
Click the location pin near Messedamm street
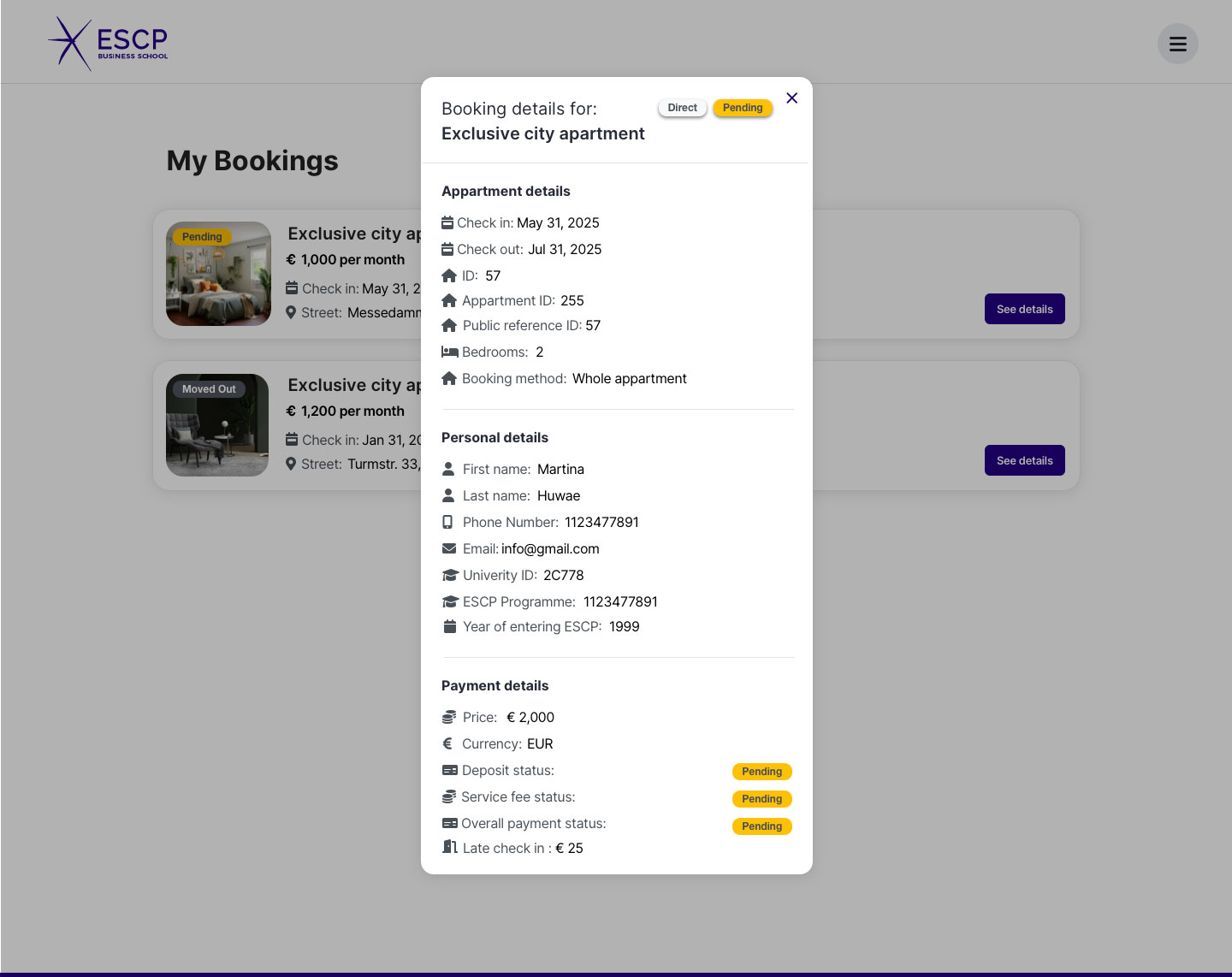(290, 312)
